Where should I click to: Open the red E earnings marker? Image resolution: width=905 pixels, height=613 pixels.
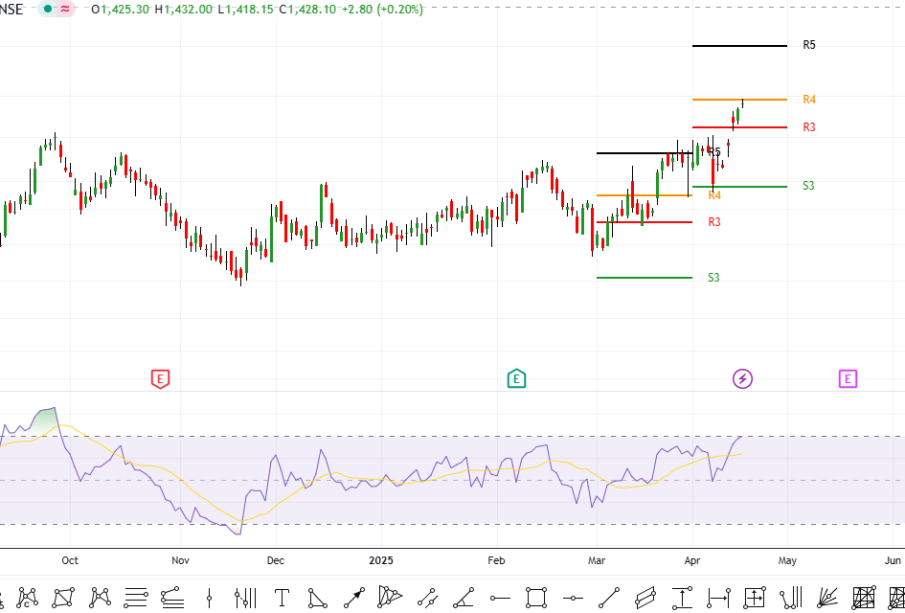click(160, 379)
